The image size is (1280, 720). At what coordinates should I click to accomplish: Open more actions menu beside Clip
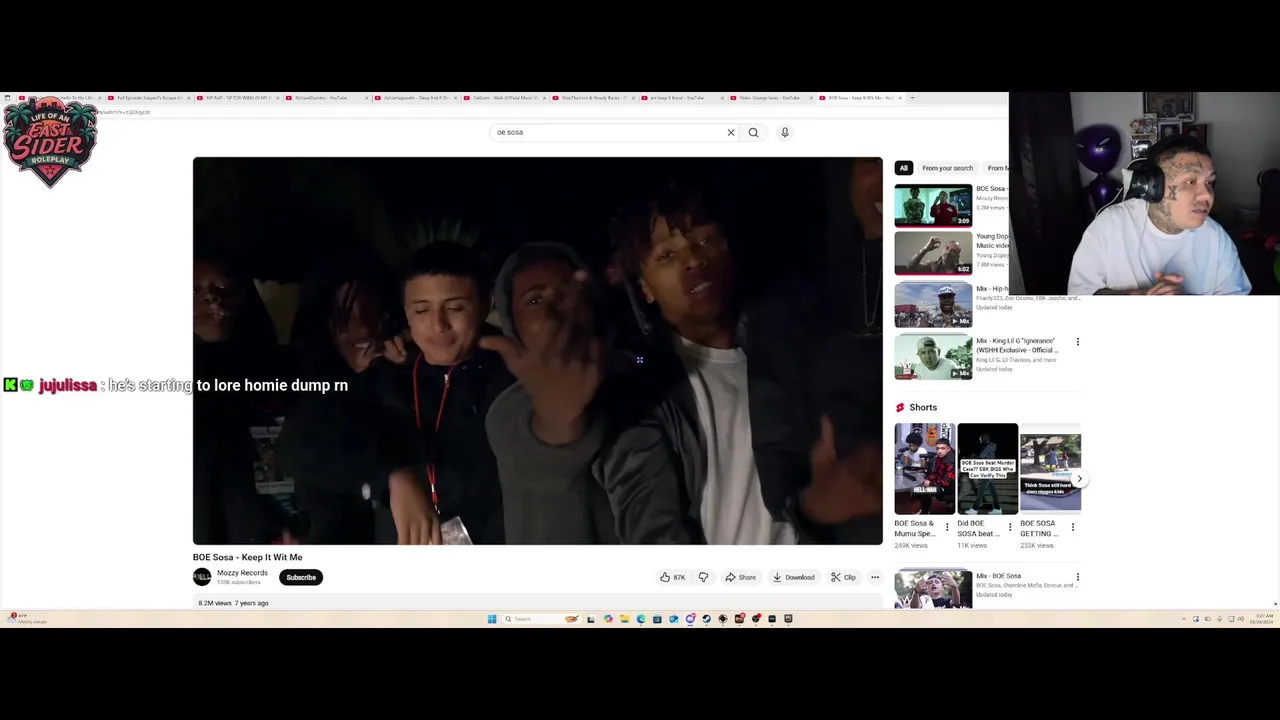pyautogui.click(x=875, y=577)
